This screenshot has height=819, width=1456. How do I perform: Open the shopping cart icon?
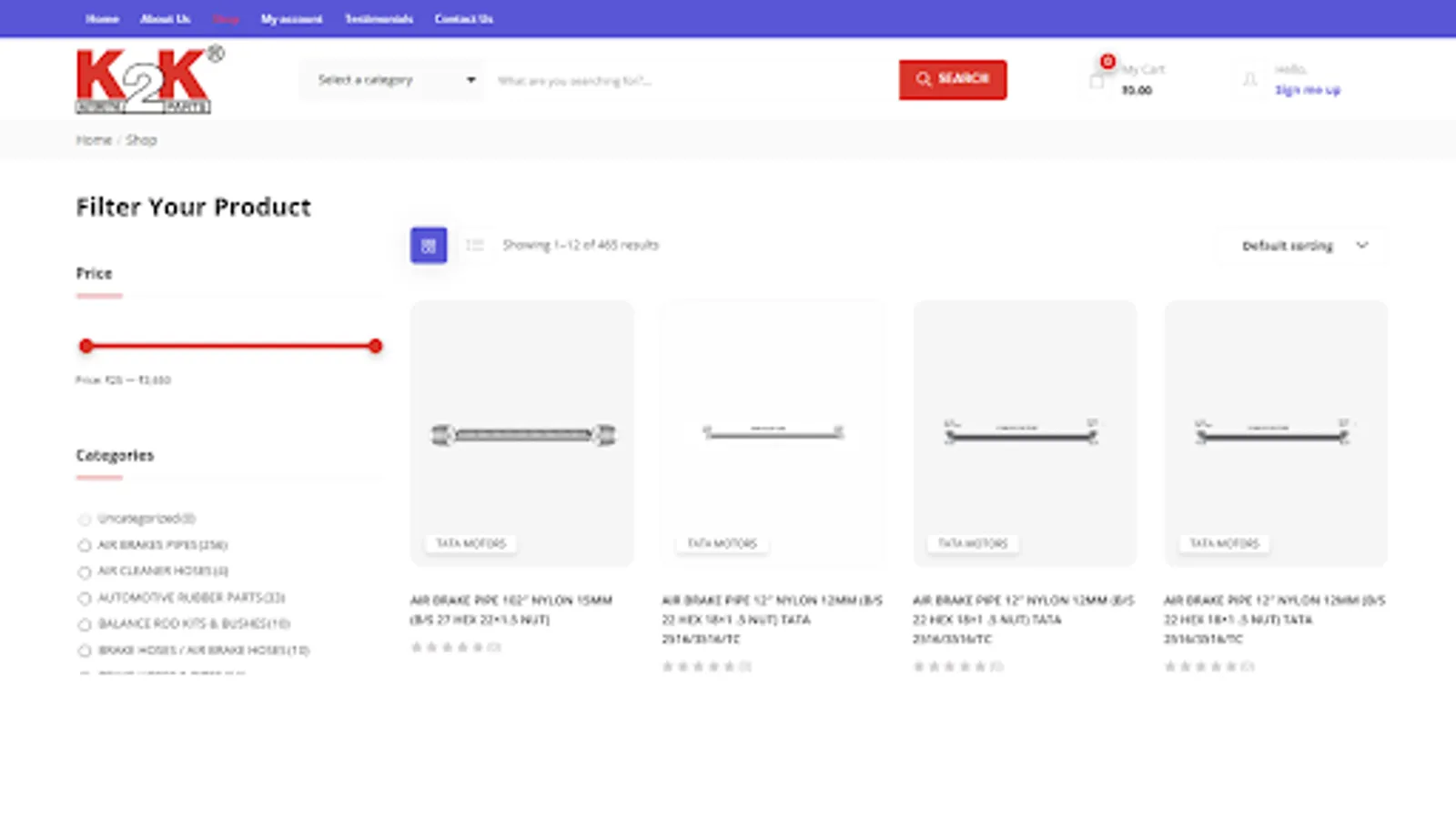click(1097, 81)
